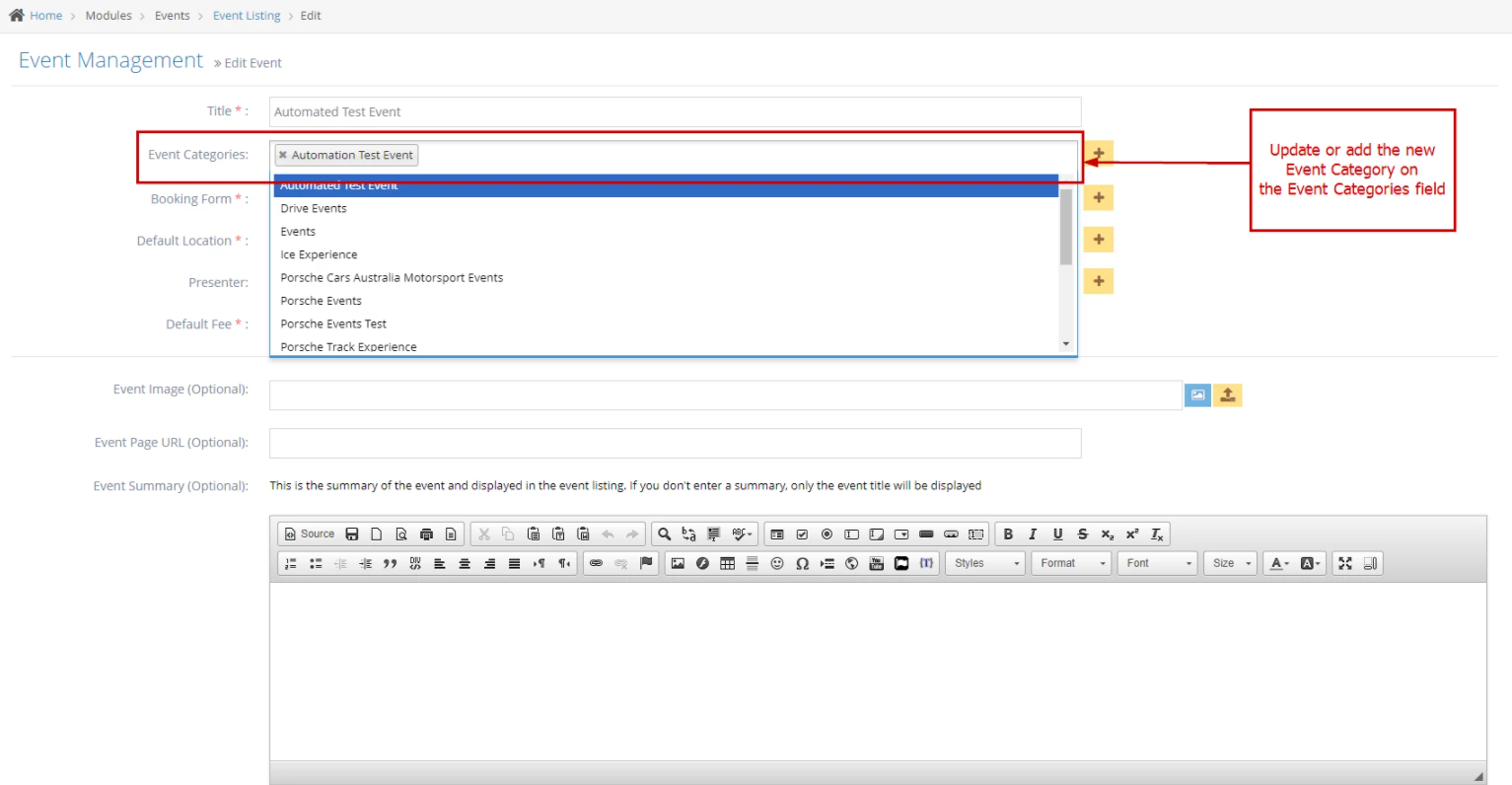
Task: Click the Italic formatting icon
Action: tap(1033, 535)
